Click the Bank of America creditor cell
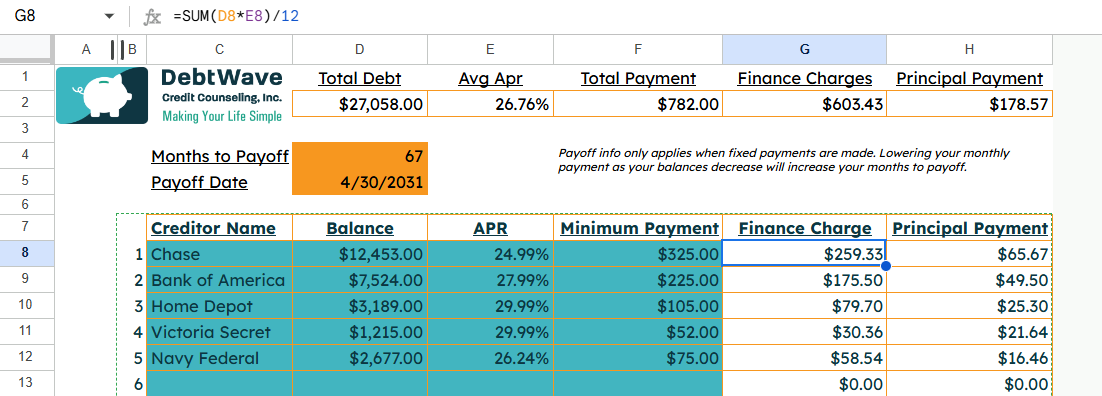The image size is (1102, 396). point(219,280)
